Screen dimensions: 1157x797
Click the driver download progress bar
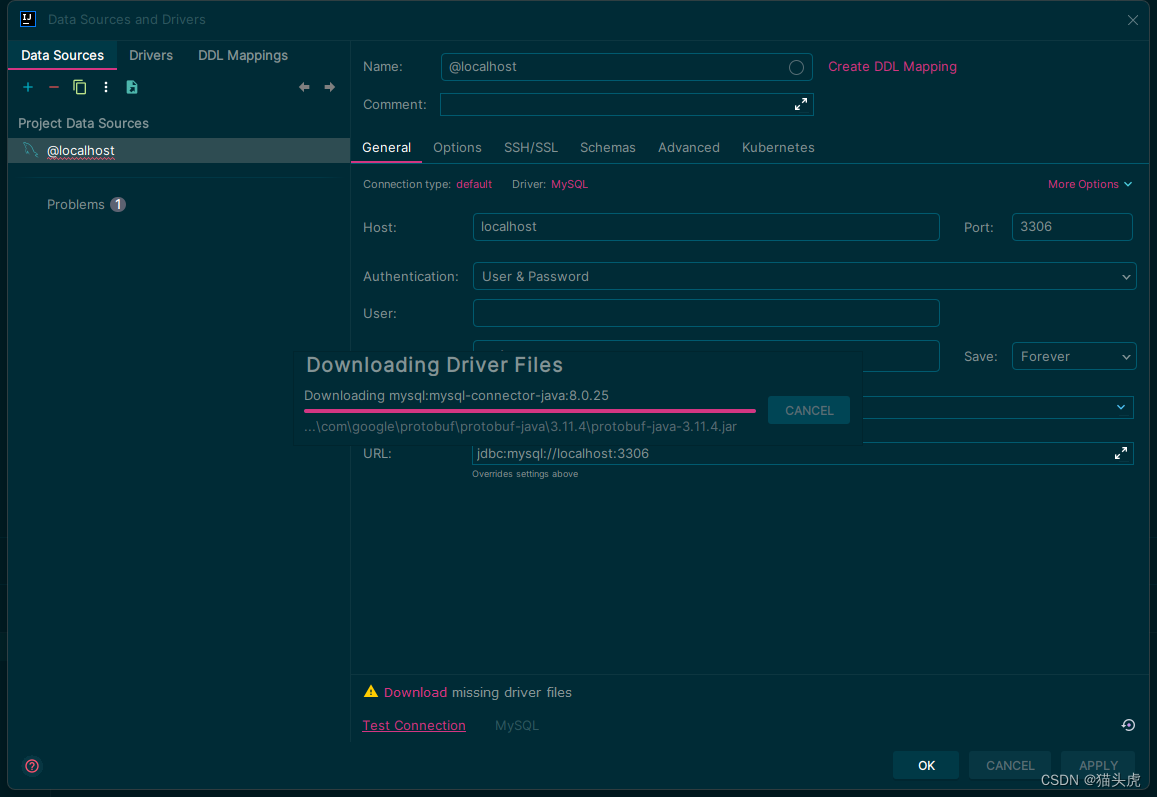pyautogui.click(x=530, y=412)
